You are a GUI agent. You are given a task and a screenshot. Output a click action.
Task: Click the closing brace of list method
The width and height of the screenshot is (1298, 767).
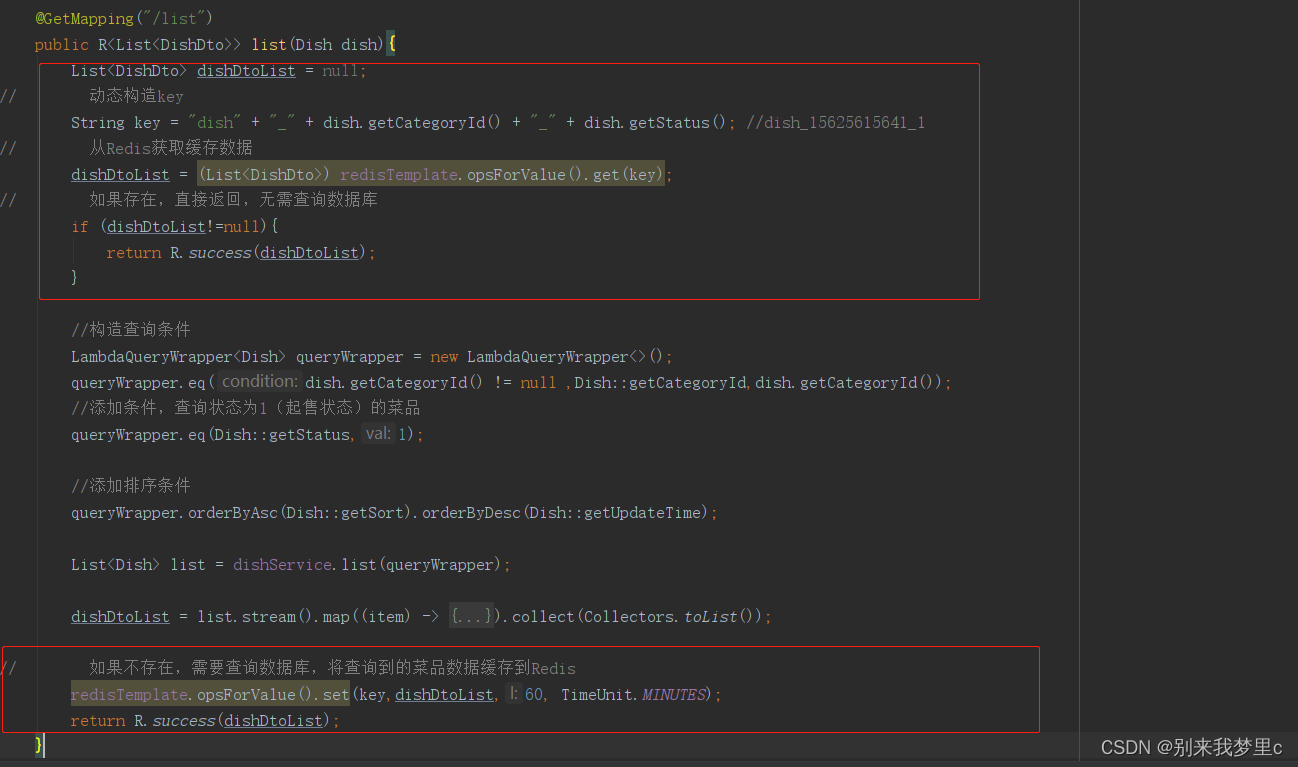tap(39, 745)
